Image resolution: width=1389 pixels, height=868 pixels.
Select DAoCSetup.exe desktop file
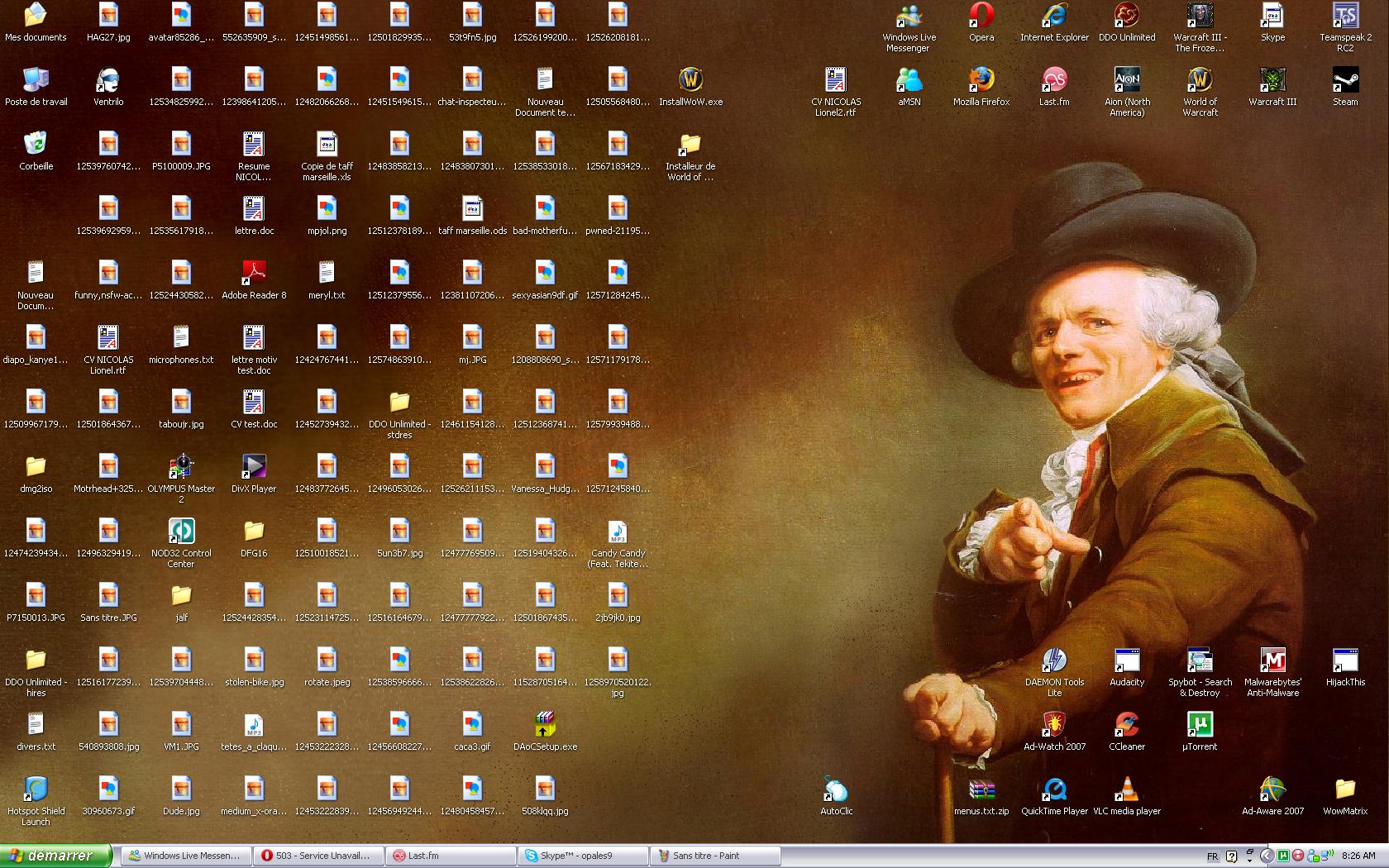(545, 732)
